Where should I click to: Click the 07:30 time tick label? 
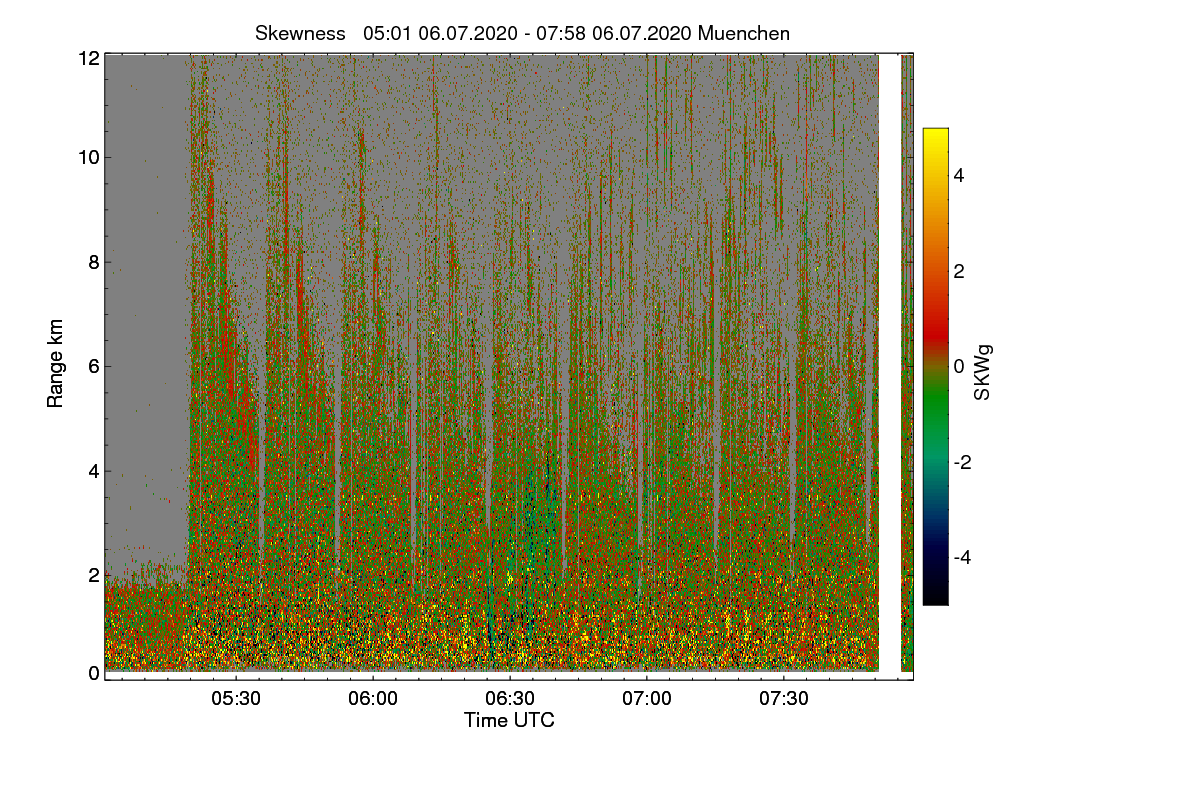pos(784,698)
